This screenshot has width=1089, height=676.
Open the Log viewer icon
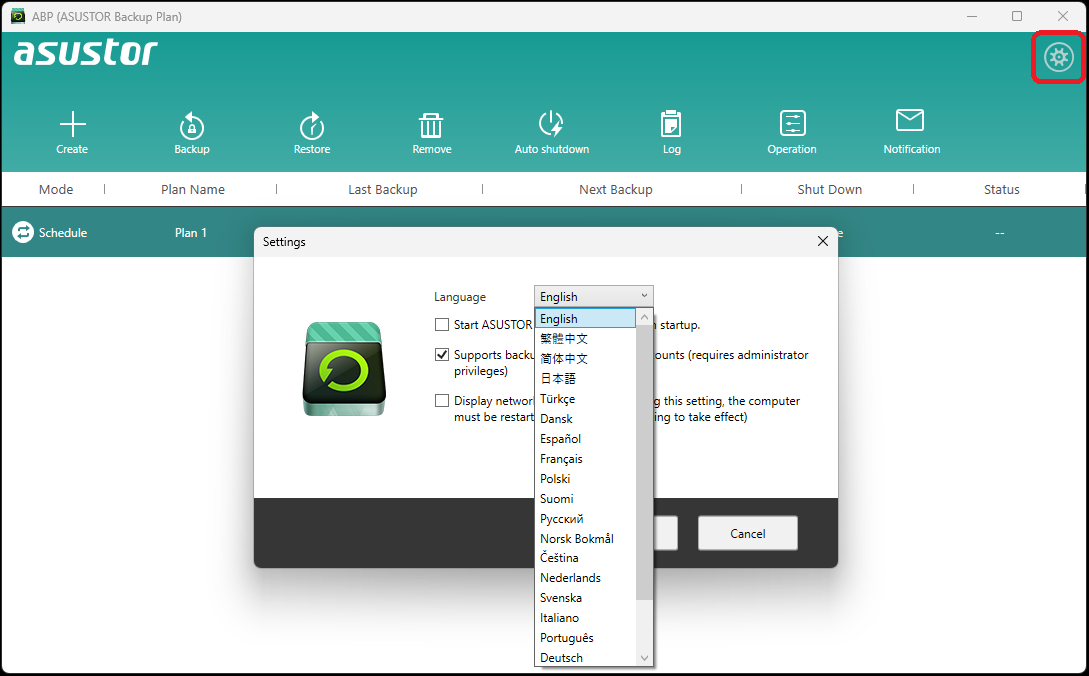point(671,125)
